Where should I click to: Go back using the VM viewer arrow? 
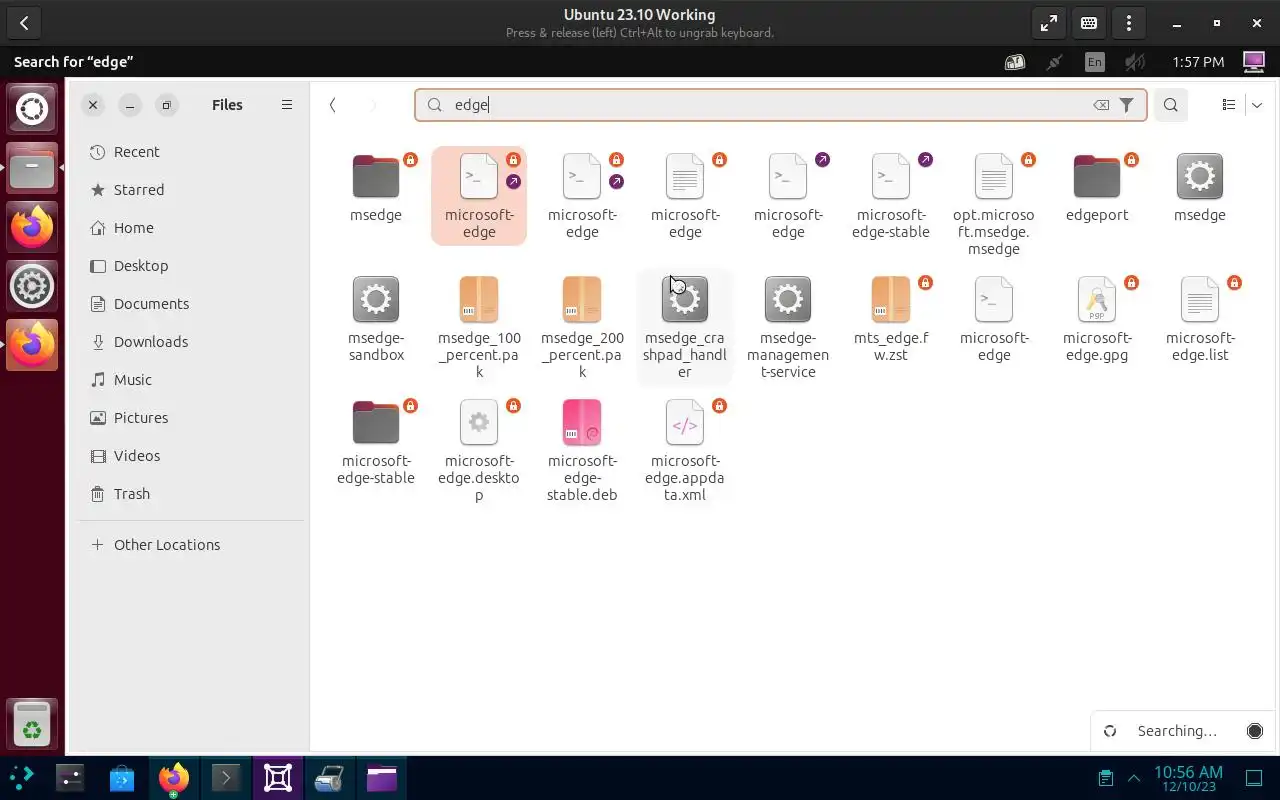24,23
